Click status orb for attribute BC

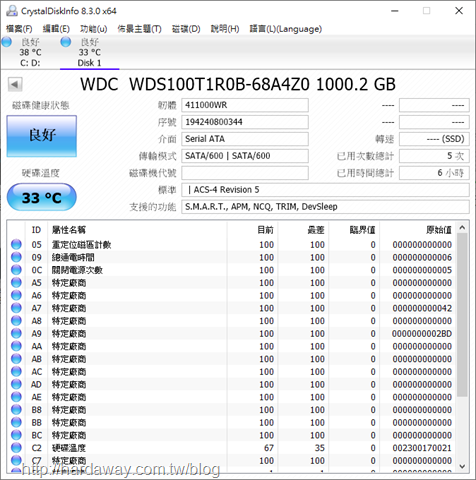pos(16,435)
